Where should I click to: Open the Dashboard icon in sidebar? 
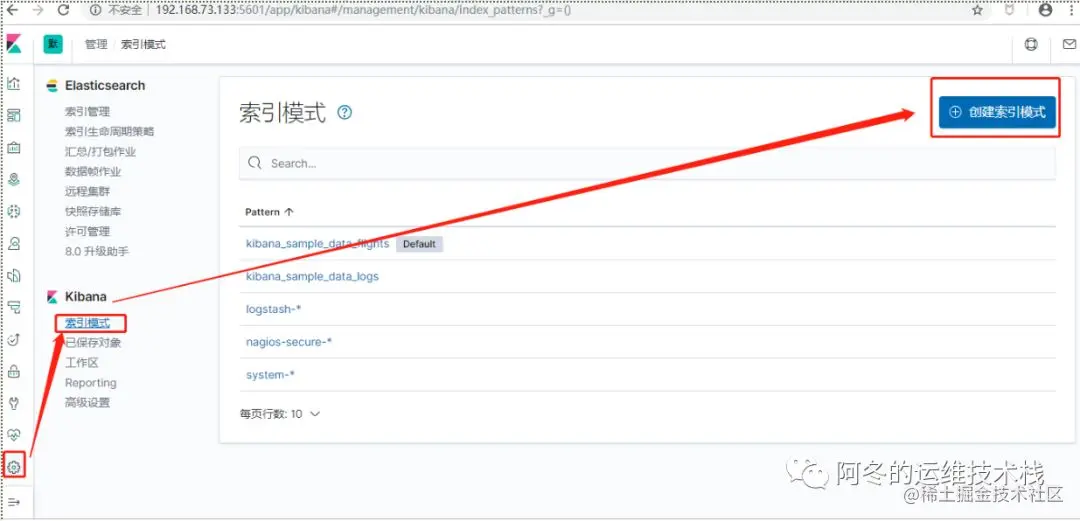(14, 115)
